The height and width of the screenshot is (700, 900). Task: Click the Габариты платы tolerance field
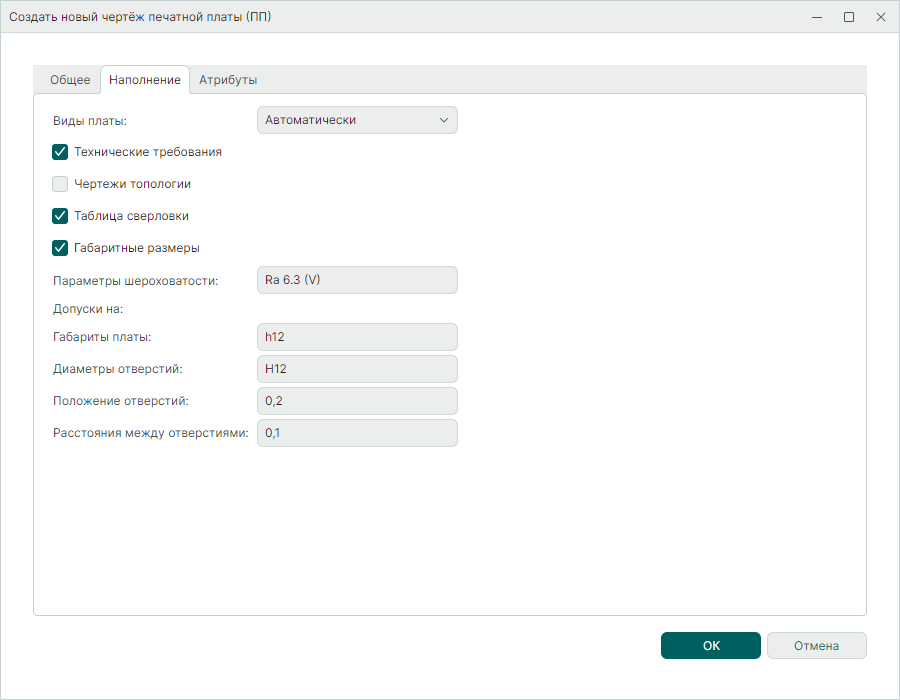357,337
